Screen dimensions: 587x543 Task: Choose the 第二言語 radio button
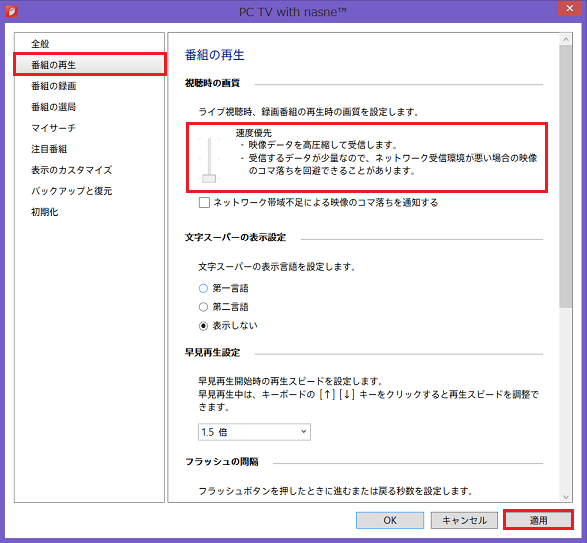[203, 307]
